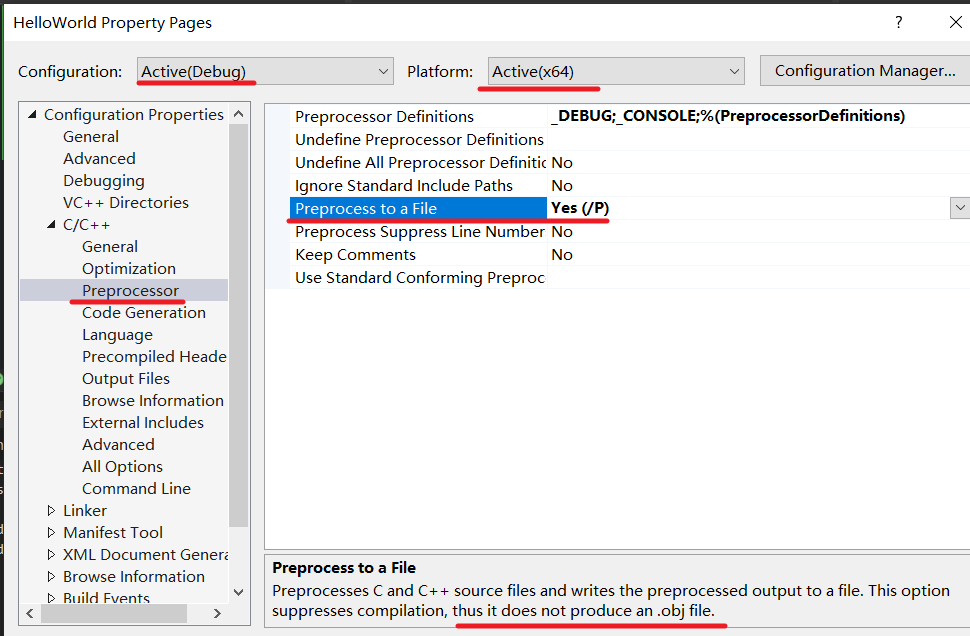This screenshot has height=636, width=970.
Task: Click the help question mark icon
Action: coord(899,22)
